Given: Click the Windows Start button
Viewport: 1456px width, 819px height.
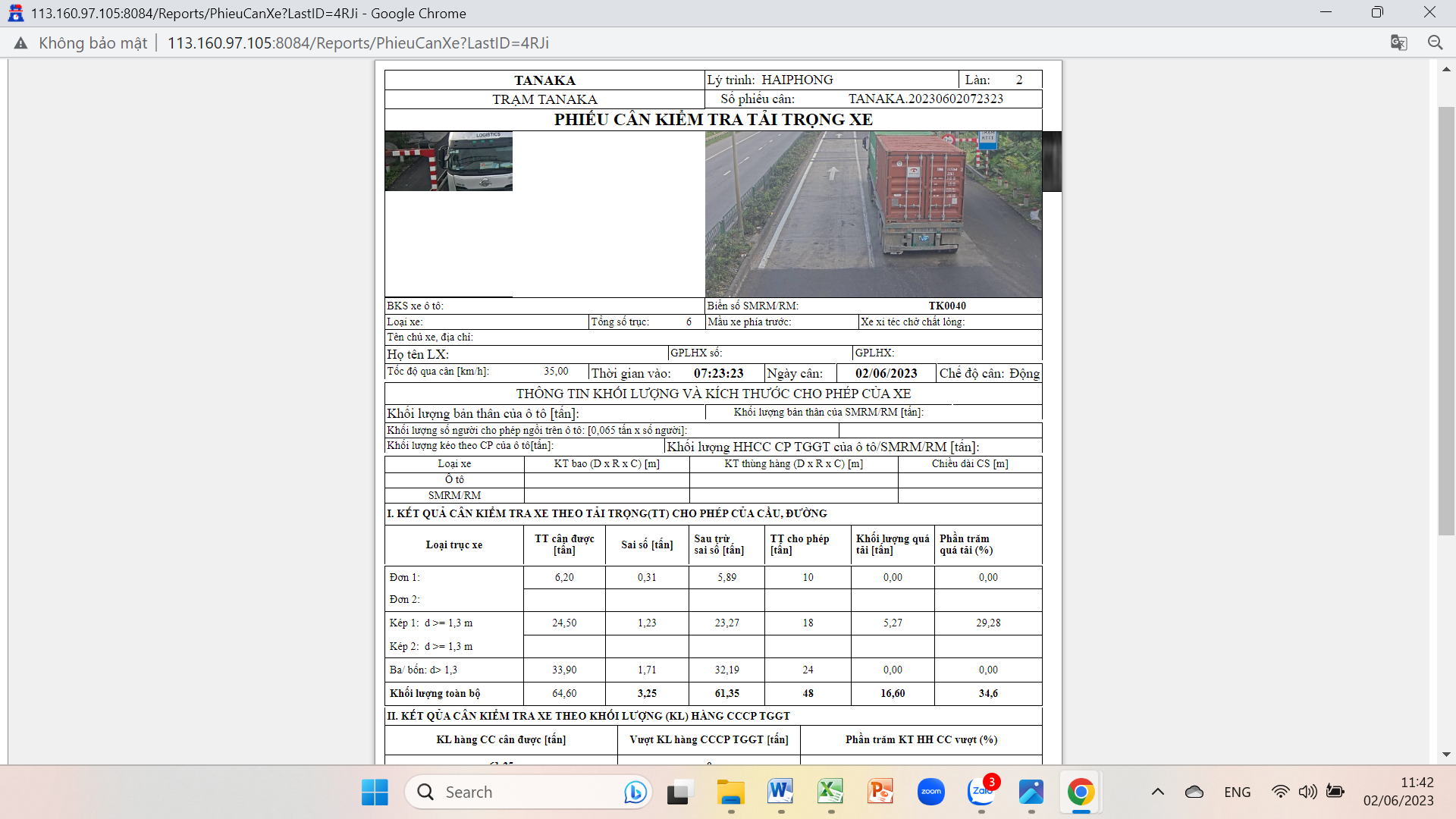Looking at the screenshot, I should click(375, 792).
